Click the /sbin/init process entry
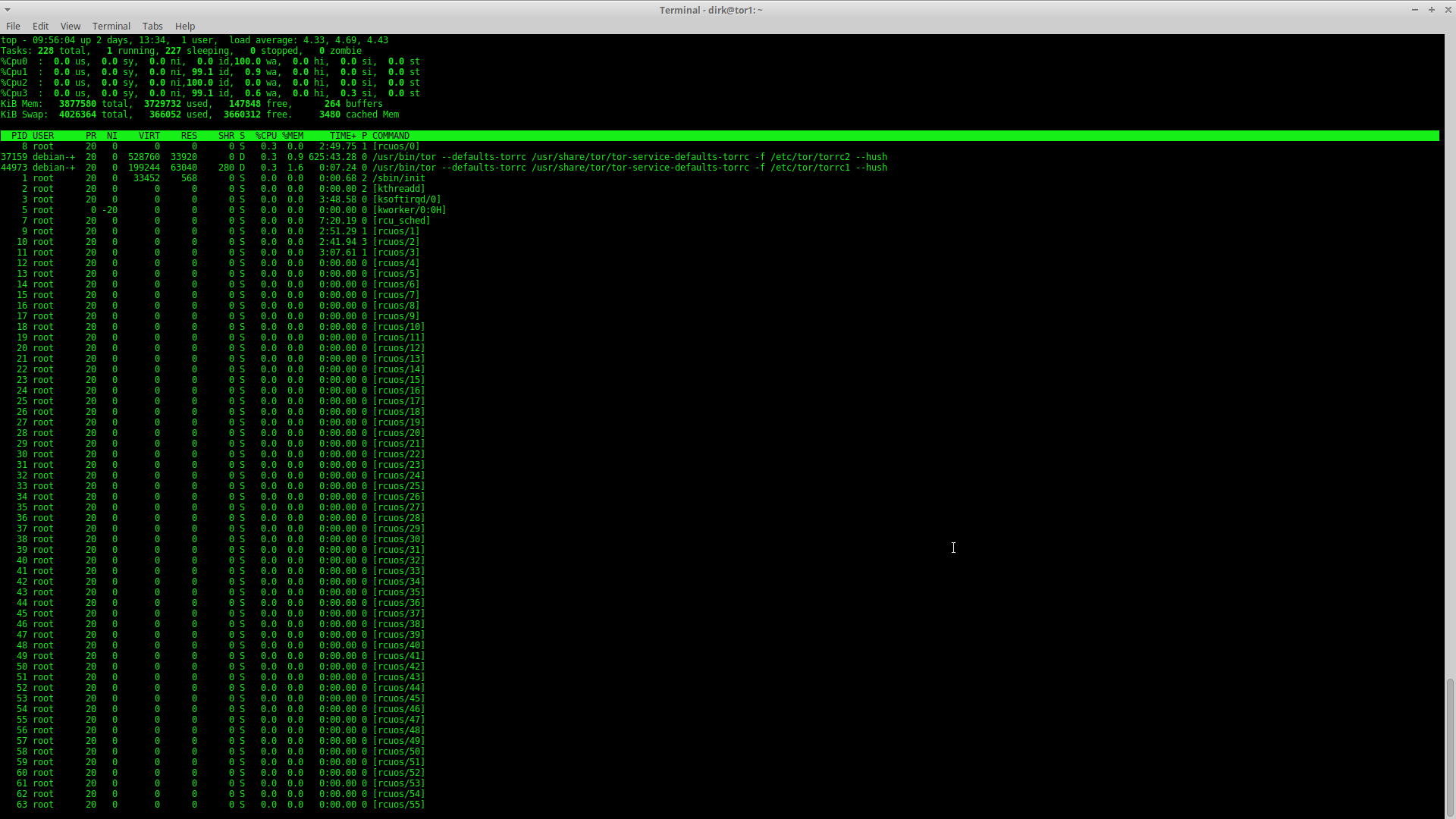Viewport: 1456px width, 819px height. point(399,178)
